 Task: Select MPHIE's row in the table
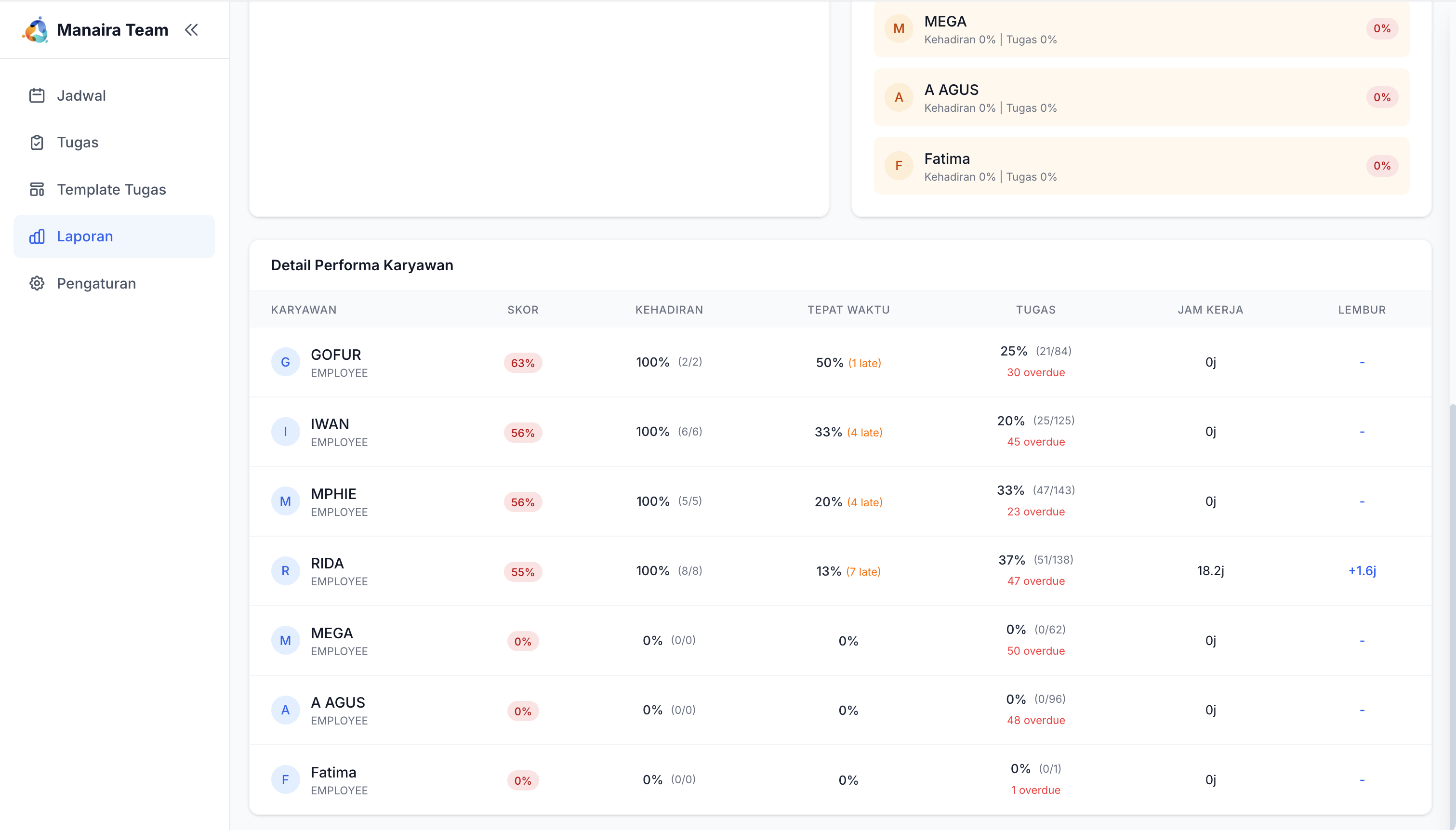pyautogui.click(x=684, y=501)
